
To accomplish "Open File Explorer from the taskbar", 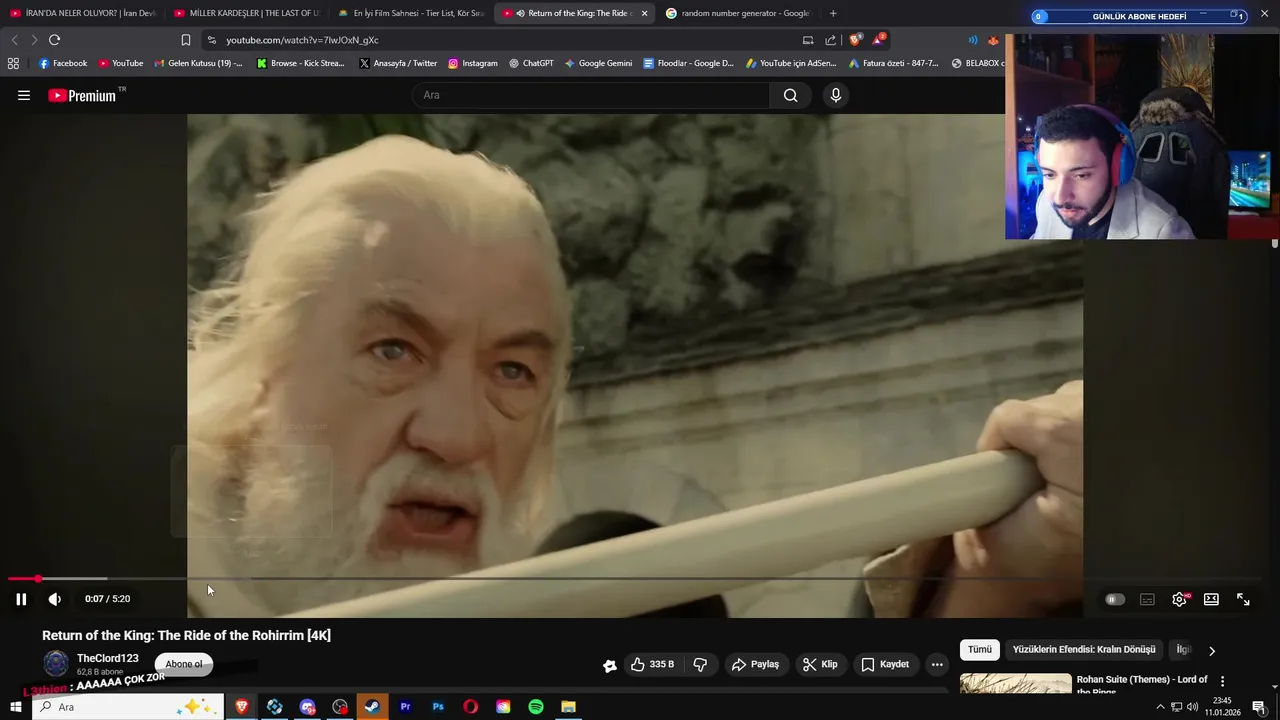I will (568, 707).
